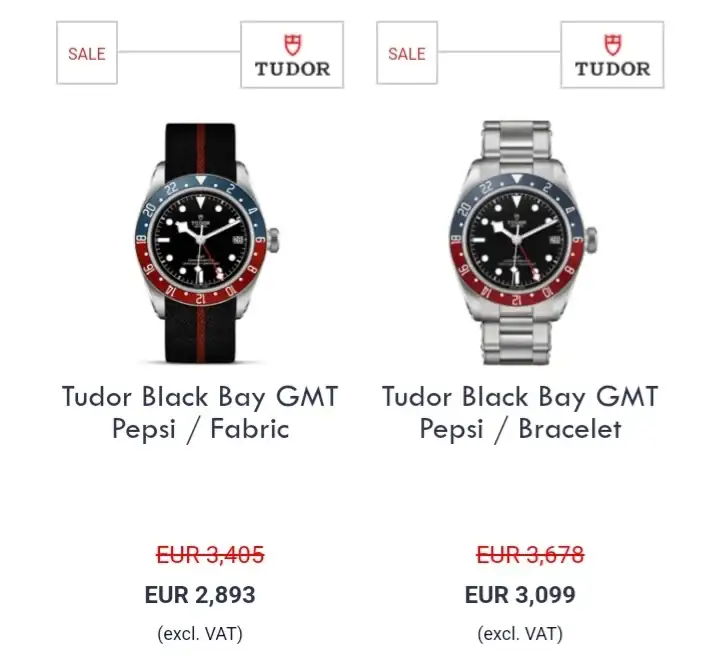This screenshot has height=661, width=719.
Task: Click the crossed-out price EUR 3,405
Action: point(210,555)
